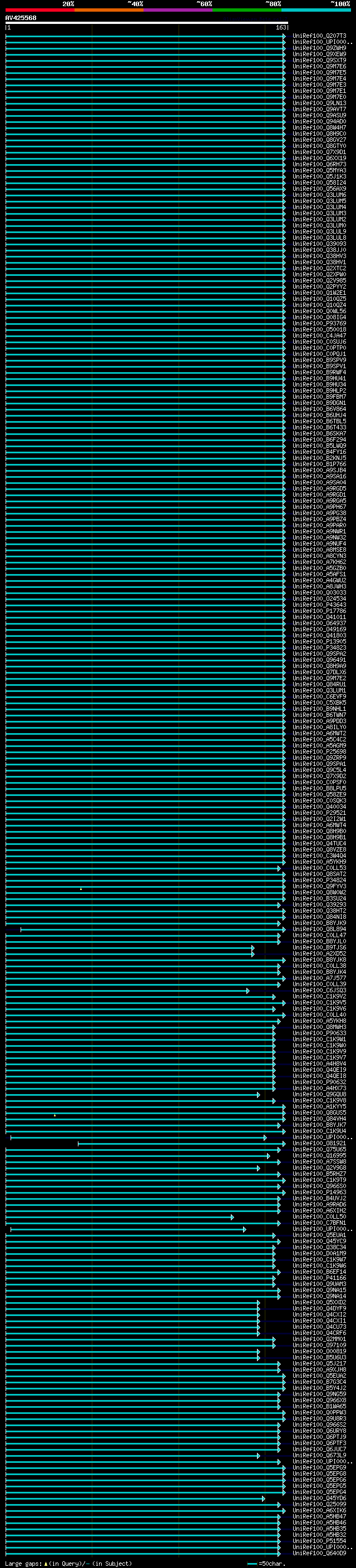Select the UniRef100_Q5J1K3 label
356x1568 pixels.
(319, 176)
